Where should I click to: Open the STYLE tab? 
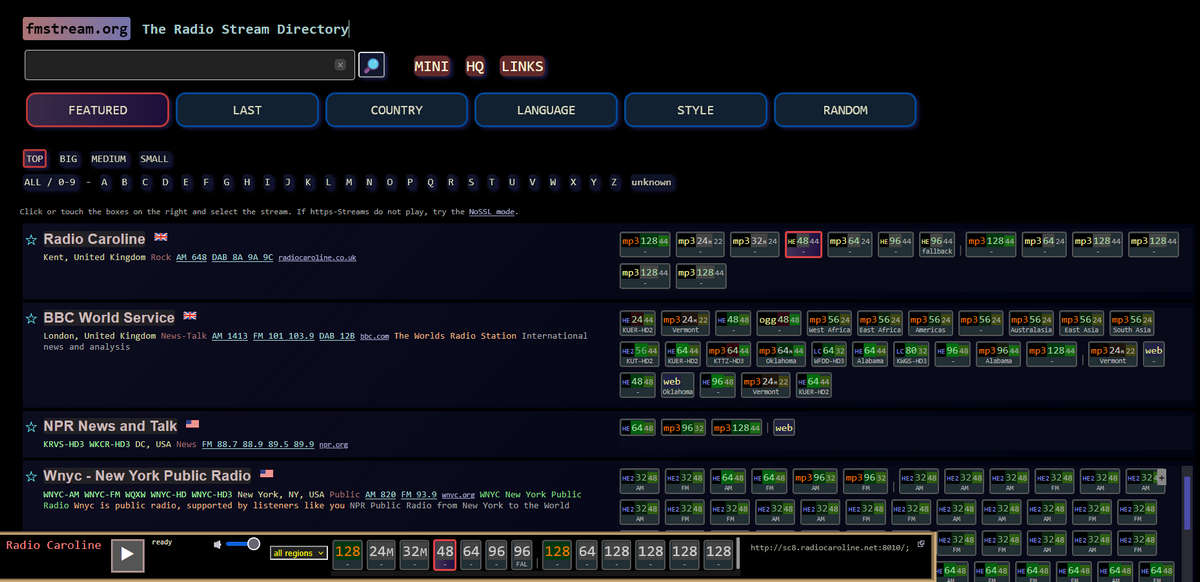coord(695,110)
